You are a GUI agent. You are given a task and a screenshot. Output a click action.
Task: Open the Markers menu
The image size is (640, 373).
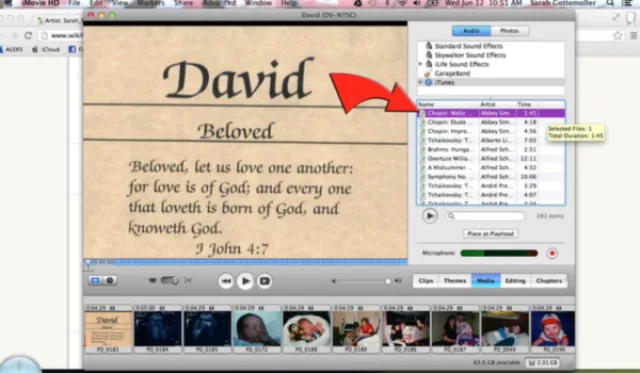coord(151,3)
